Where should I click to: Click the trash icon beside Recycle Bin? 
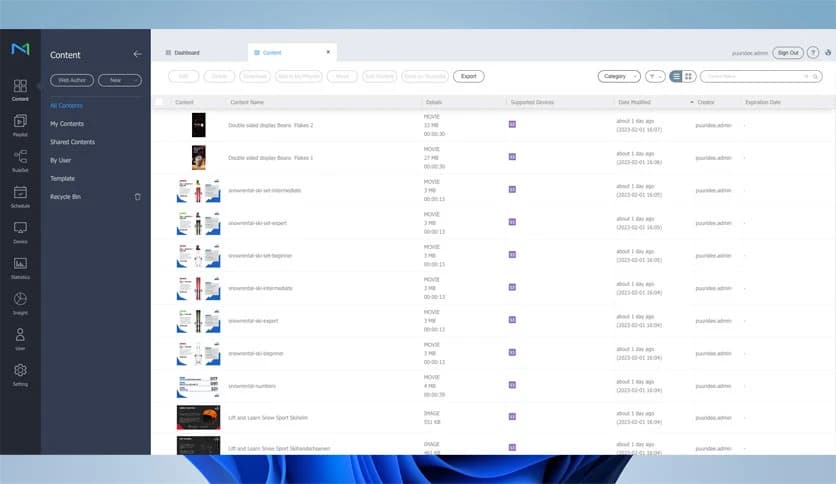point(138,197)
